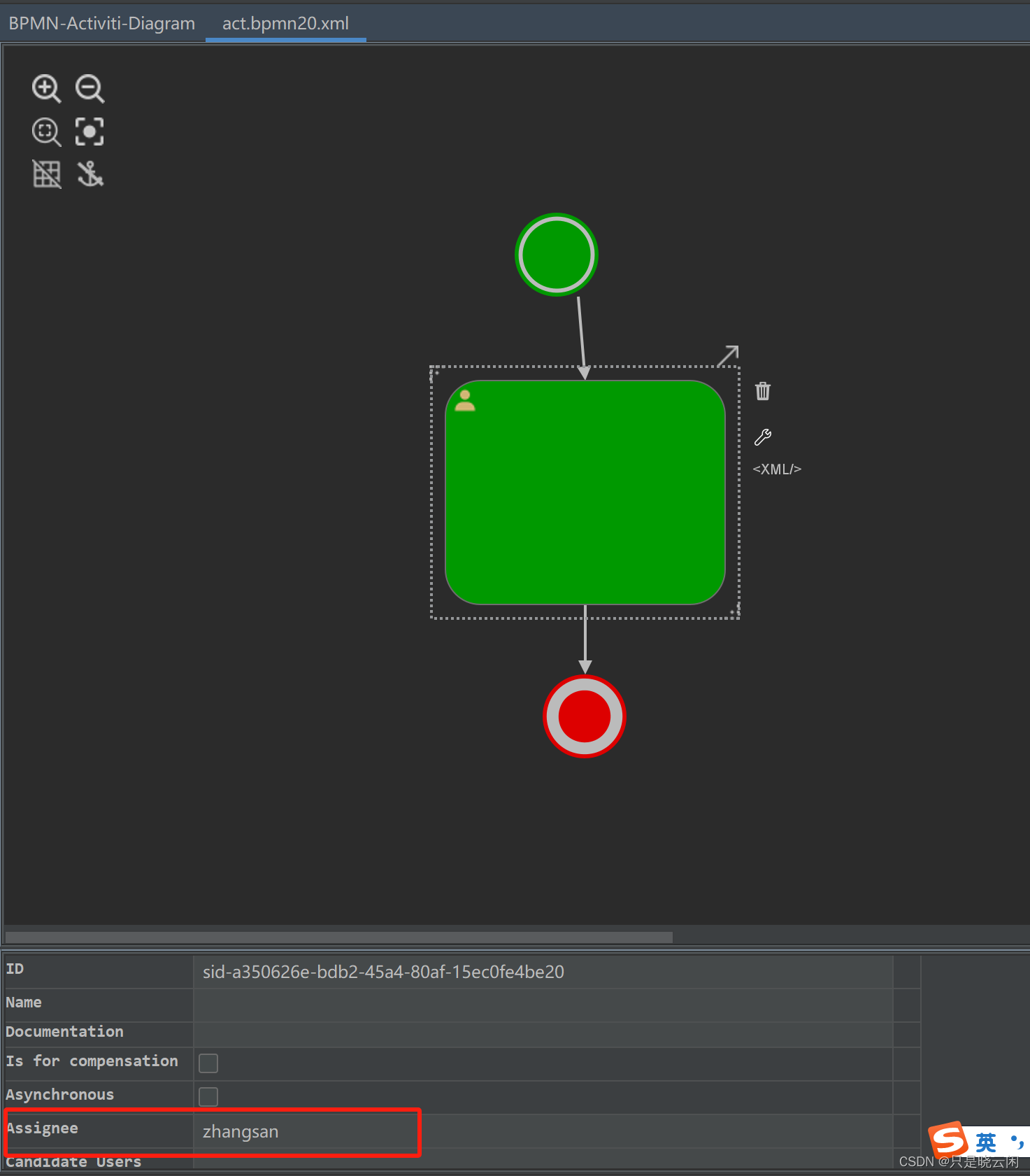Click the Documentation property label
The width and height of the screenshot is (1030, 1176).
click(64, 1032)
